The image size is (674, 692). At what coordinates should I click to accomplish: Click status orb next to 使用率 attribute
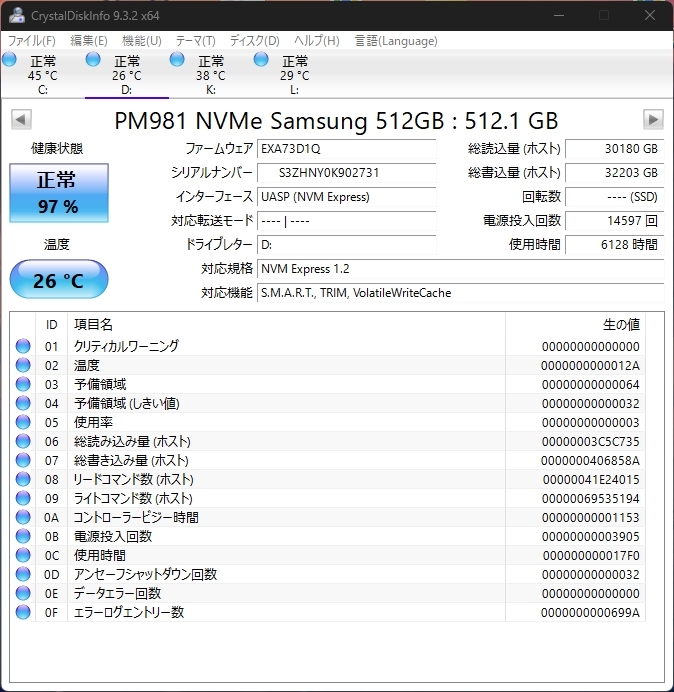click(x=23, y=422)
